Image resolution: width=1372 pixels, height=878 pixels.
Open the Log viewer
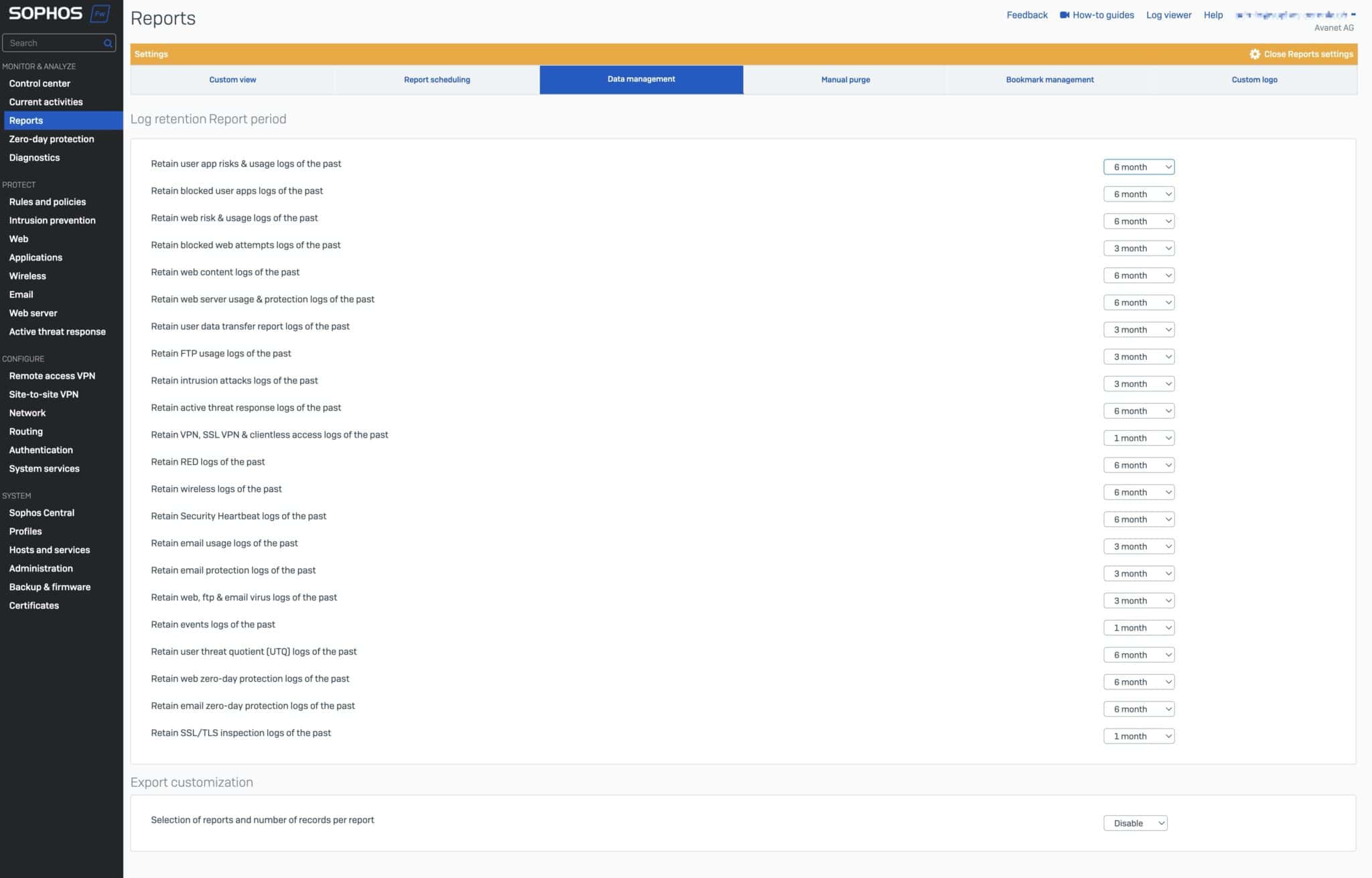[x=1168, y=15]
